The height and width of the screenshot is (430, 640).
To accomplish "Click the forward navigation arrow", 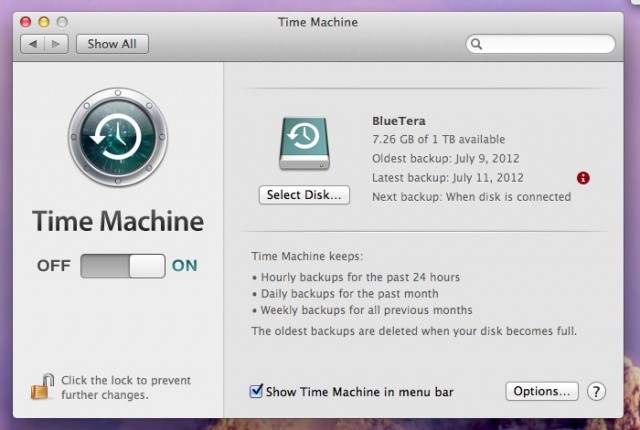I will click(56, 44).
